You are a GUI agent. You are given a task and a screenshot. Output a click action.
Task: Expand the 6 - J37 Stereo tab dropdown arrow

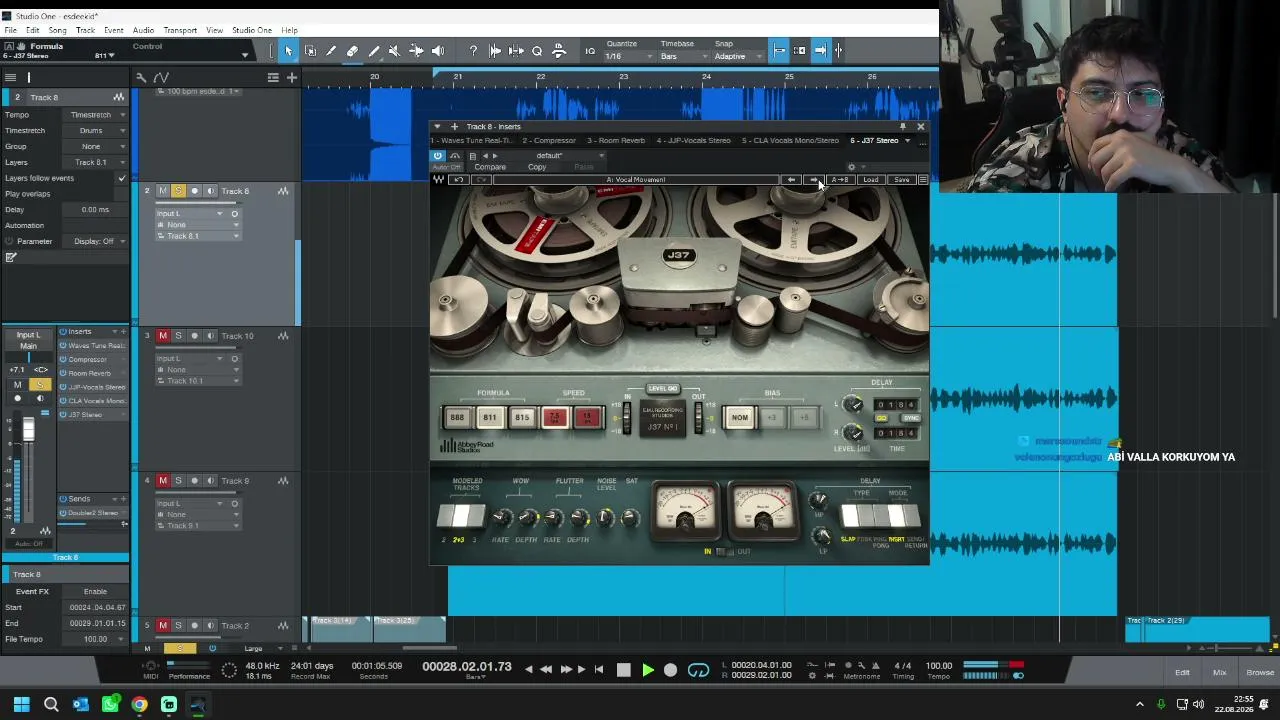(x=908, y=141)
